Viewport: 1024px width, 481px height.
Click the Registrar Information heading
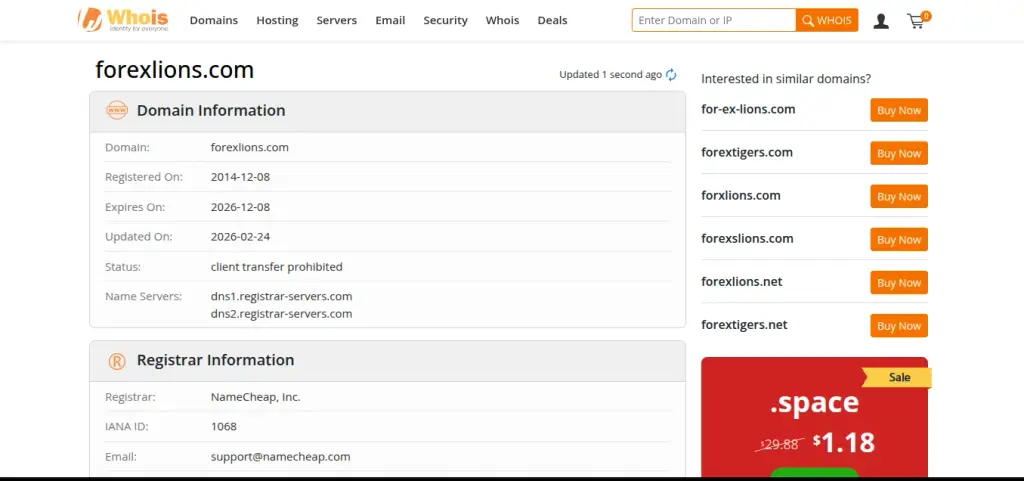[x=216, y=360]
